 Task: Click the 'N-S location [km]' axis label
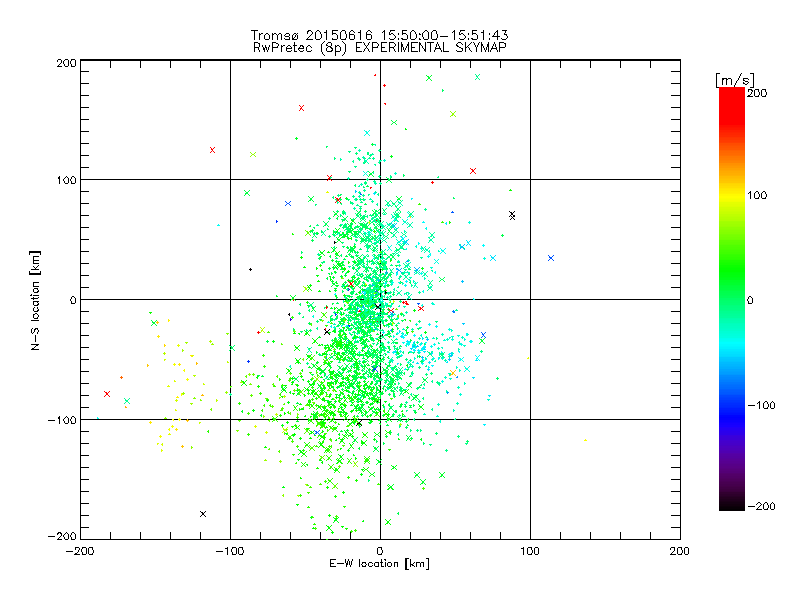pos(35,300)
